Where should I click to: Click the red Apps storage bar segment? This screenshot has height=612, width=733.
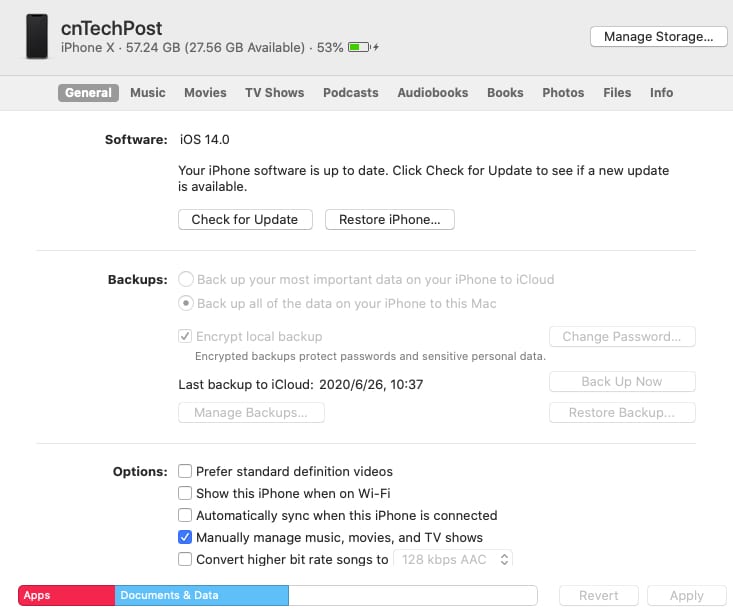66,596
